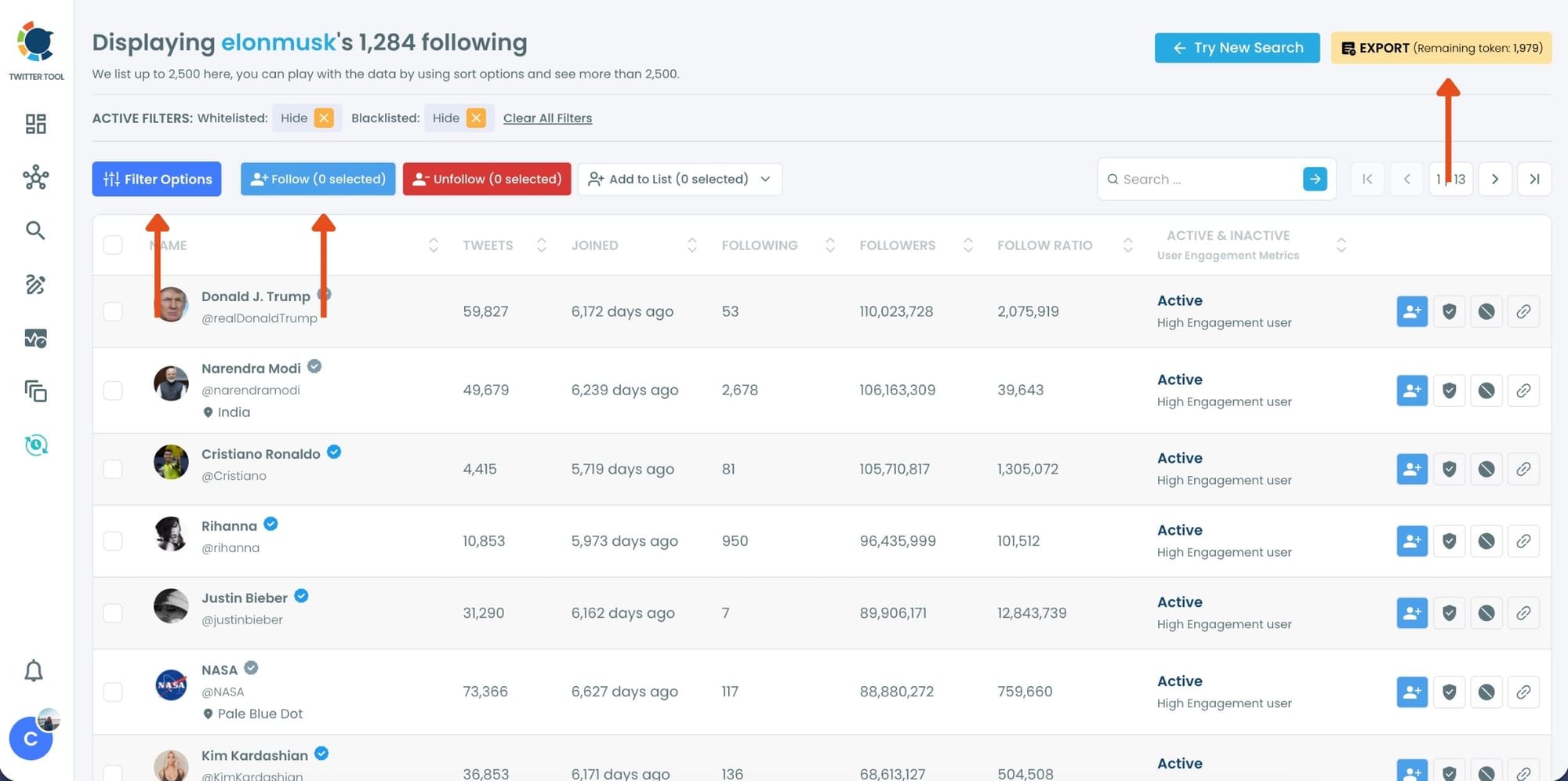Screen dimensions: 1568x781
Task: Blacklist Justin Bieber with block icon
Action: (1486, 613)
